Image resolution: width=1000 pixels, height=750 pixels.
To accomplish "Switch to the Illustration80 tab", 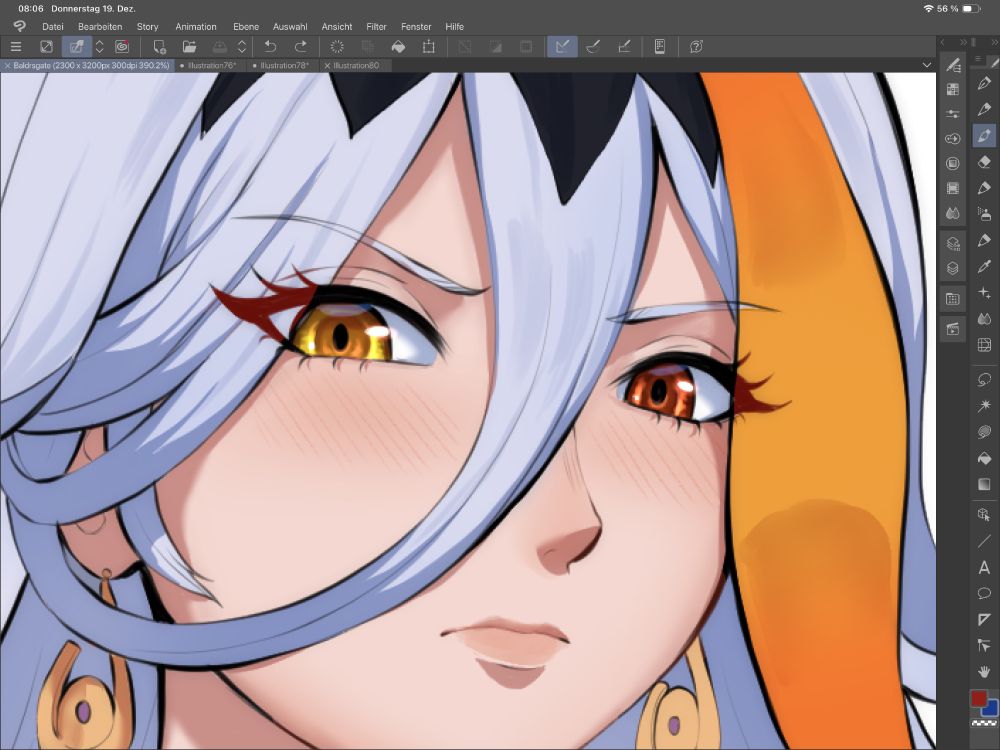I will coord(356,65).
